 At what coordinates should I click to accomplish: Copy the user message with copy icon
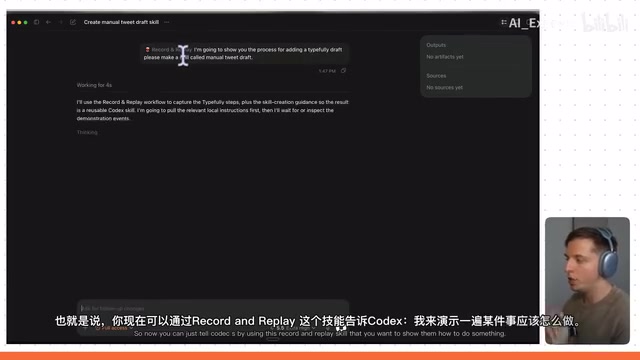point(343,71)
